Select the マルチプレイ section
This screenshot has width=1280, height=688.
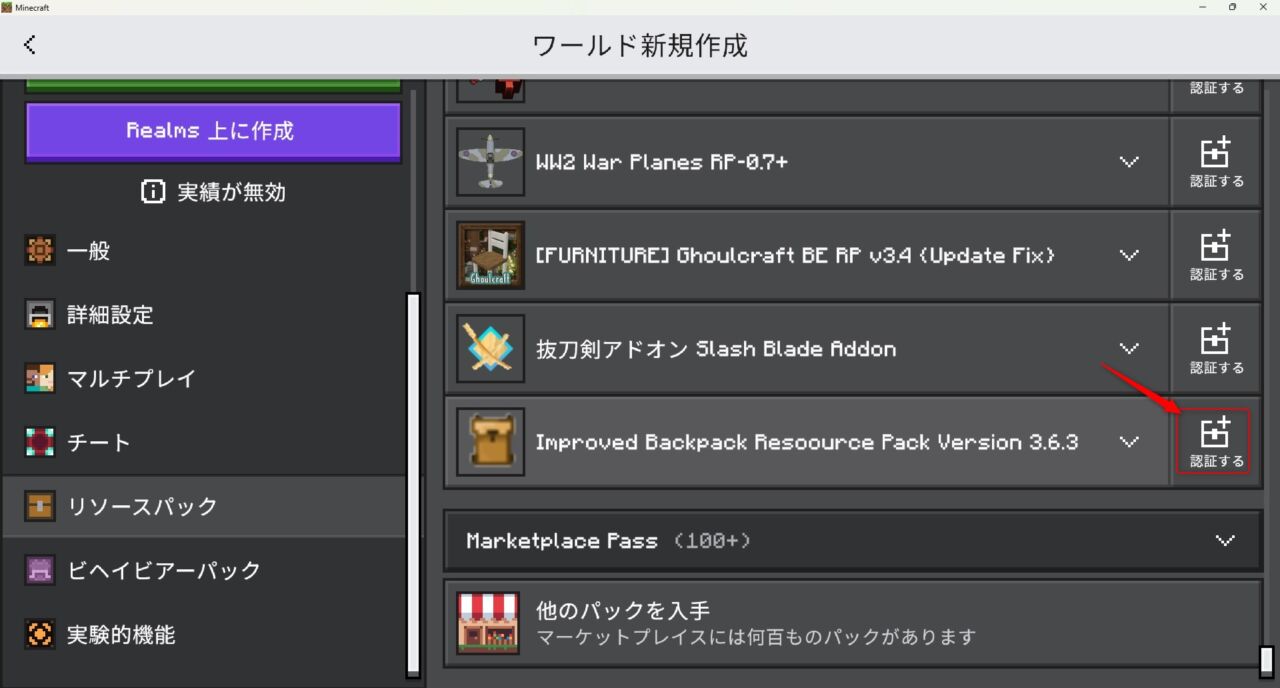pyautogui.click(x=203, y=379)
